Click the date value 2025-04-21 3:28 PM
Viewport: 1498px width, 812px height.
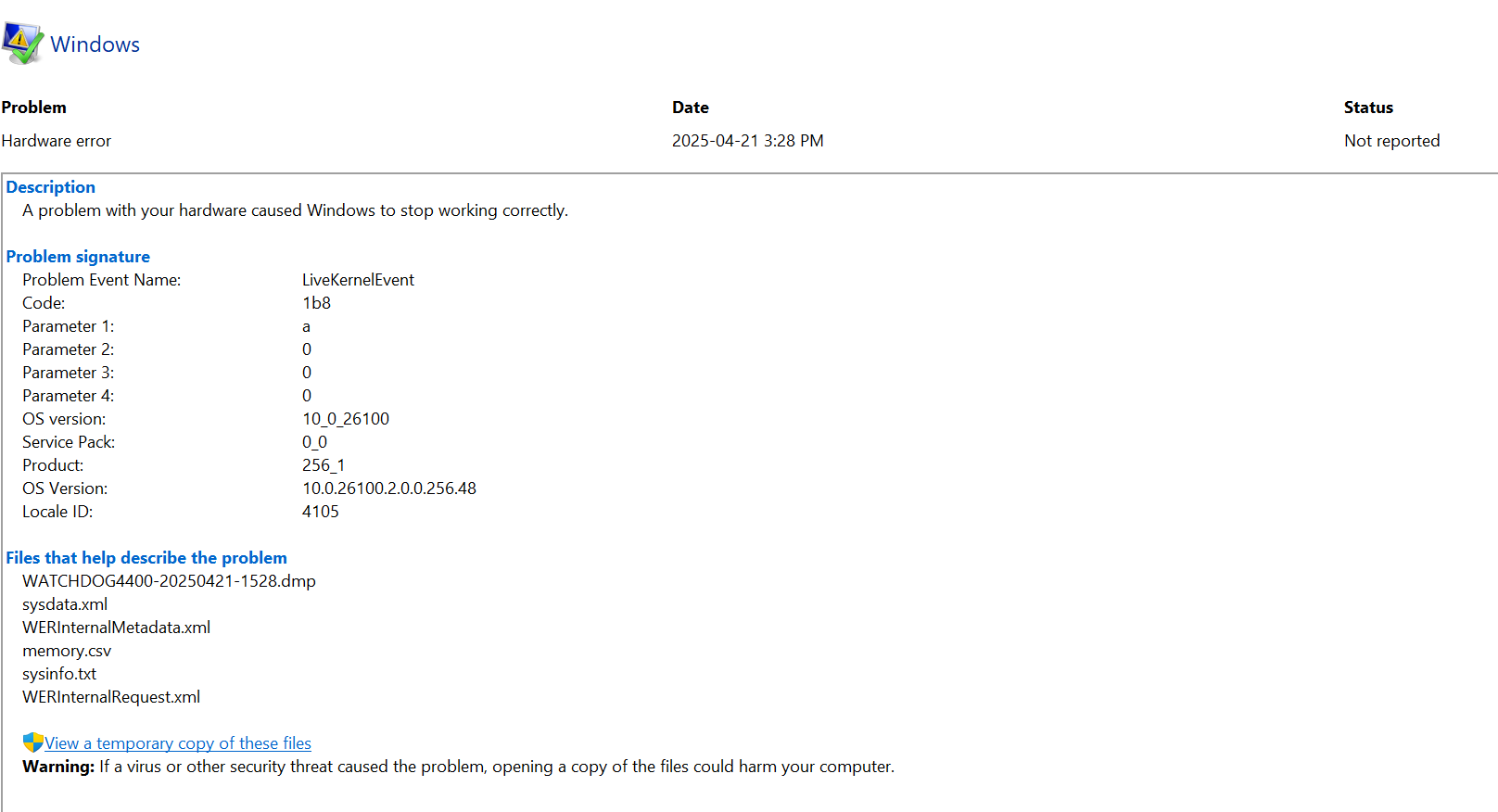click(x=747, y=141)
